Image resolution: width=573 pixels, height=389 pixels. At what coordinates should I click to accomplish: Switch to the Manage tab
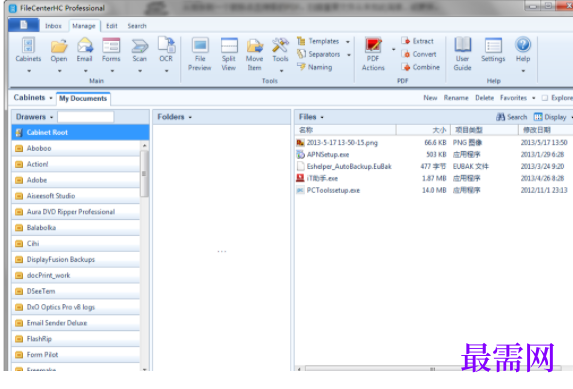point(84,26)
